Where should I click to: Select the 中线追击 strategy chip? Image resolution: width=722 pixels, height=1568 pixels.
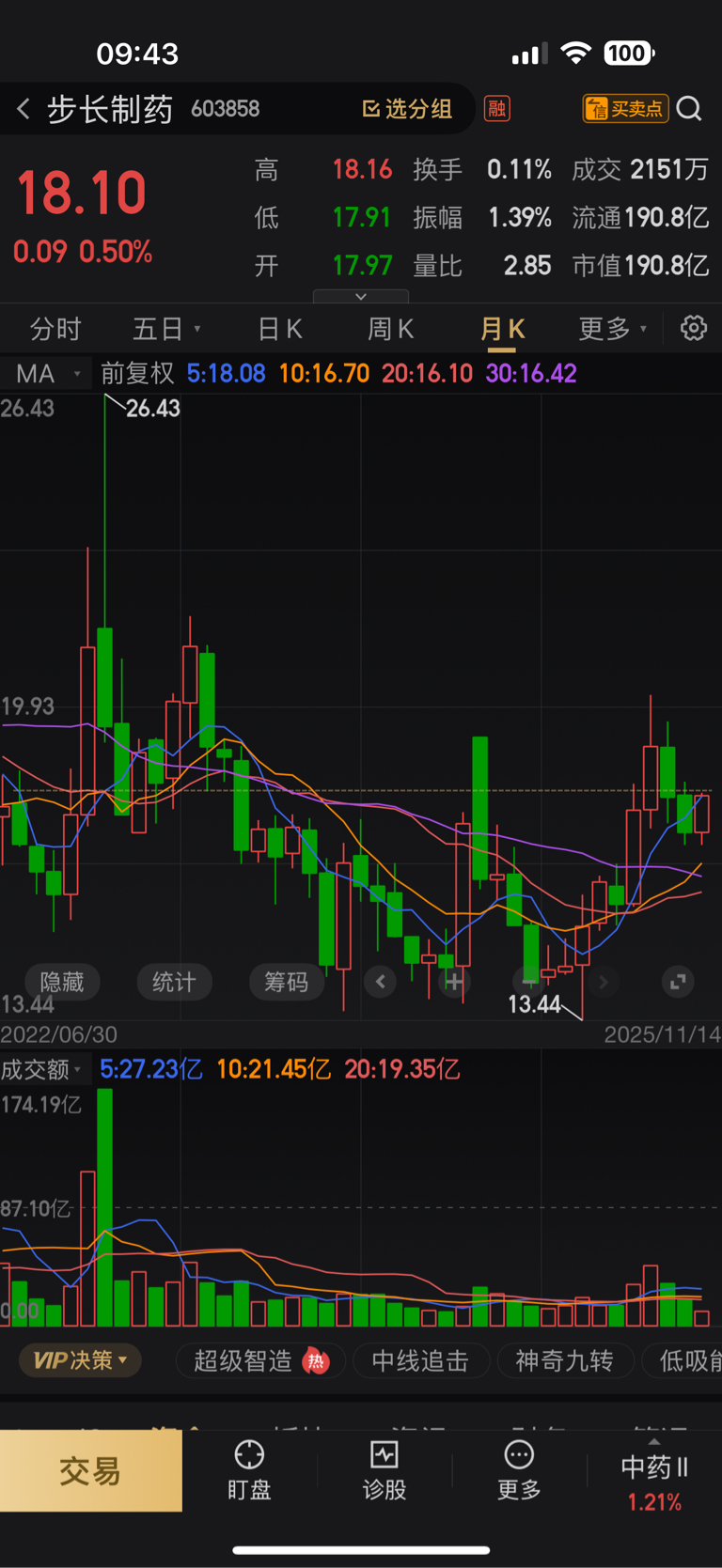[x=420, y=1360]
